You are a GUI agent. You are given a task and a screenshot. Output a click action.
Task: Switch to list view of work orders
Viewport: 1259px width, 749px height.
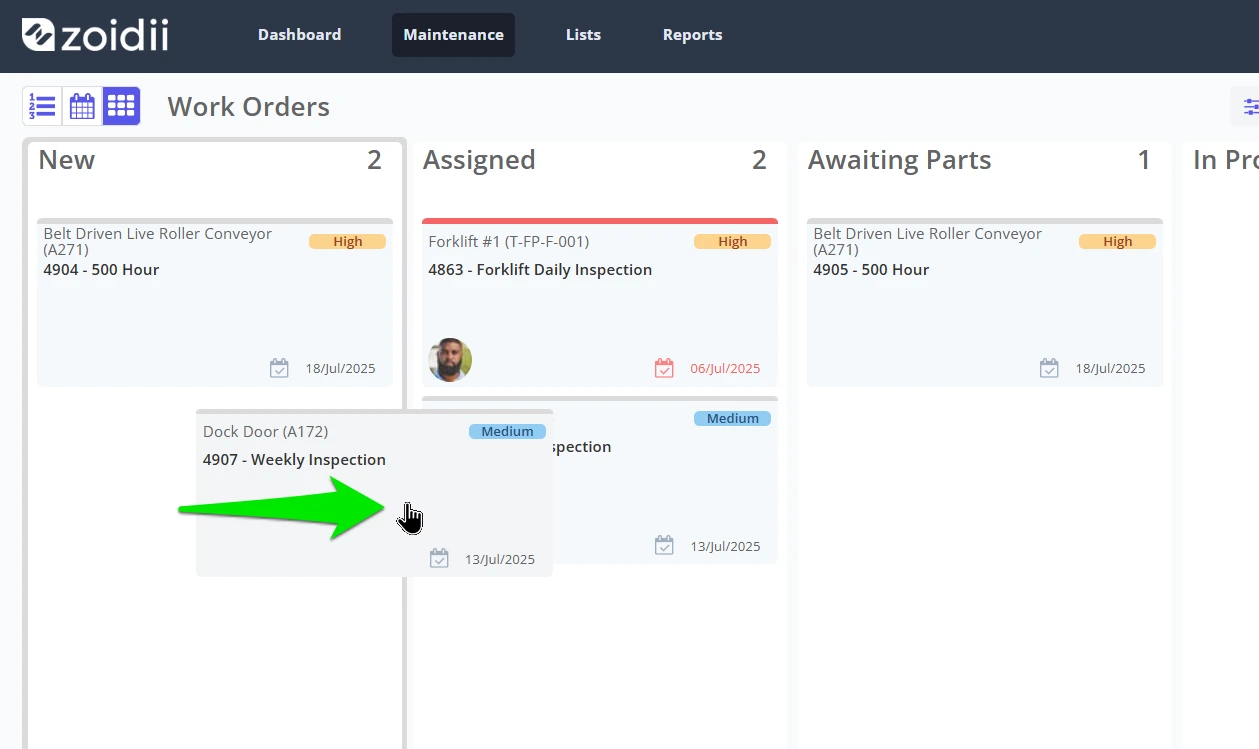(x=42, y=106)
